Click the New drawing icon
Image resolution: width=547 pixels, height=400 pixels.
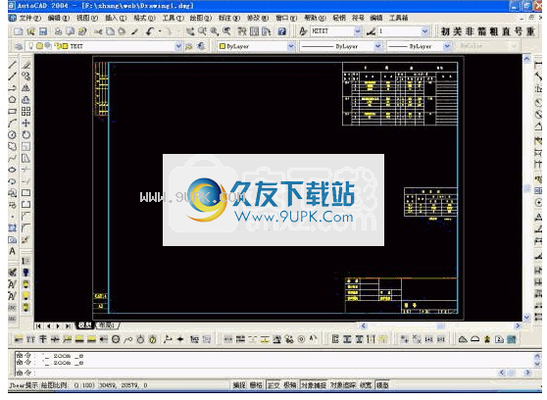[x=18, y=32]
